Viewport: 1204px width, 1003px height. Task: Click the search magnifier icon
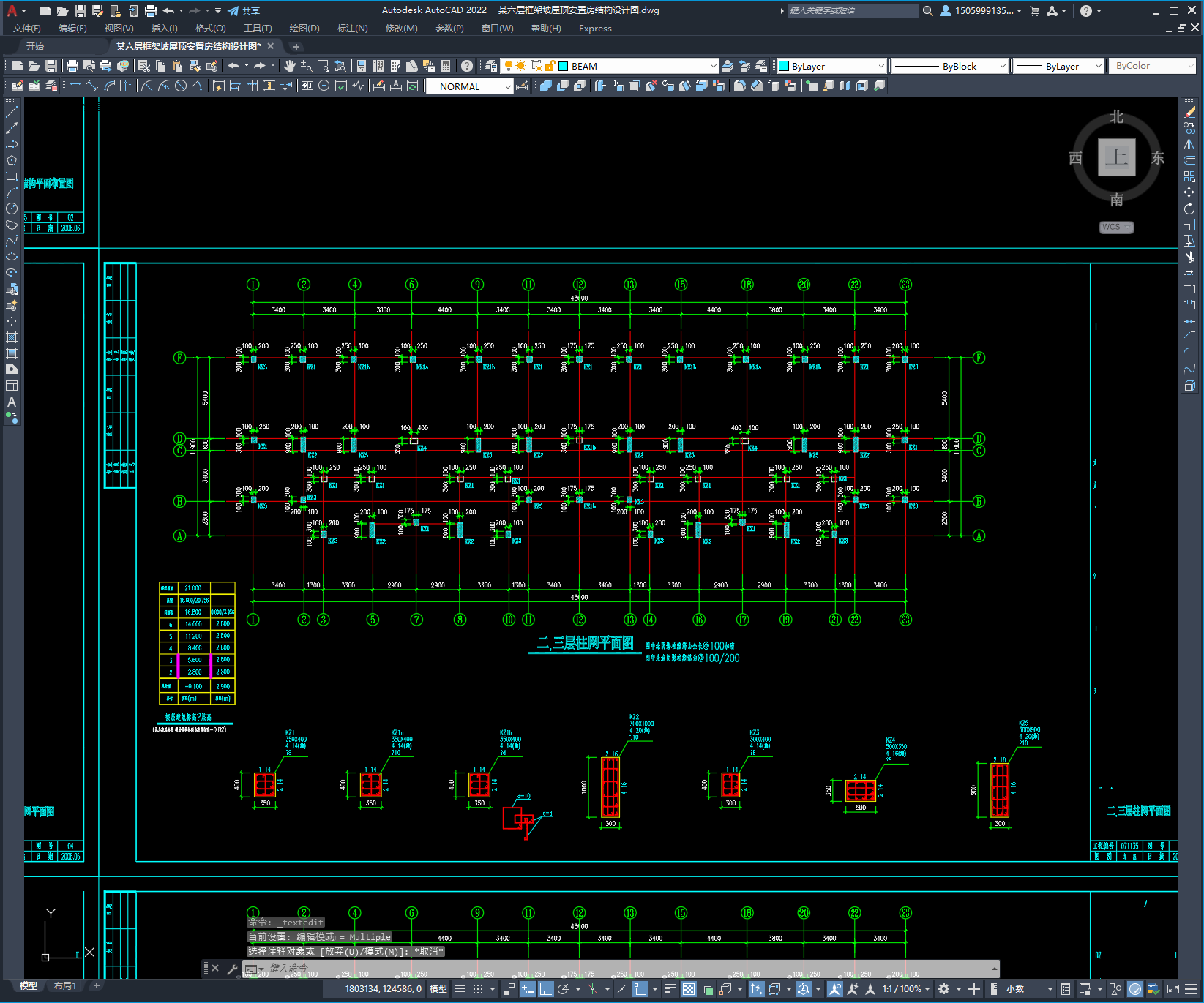click(928, 10)
